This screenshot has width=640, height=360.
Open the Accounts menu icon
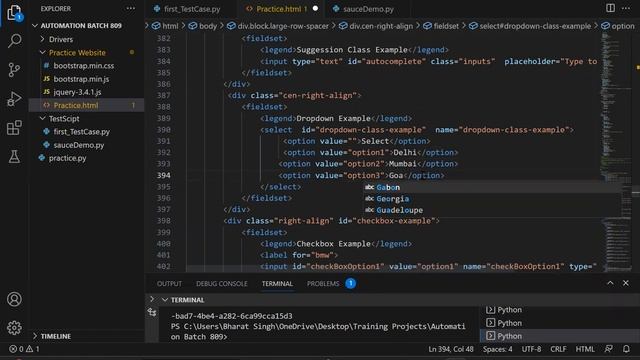(14, 299)
